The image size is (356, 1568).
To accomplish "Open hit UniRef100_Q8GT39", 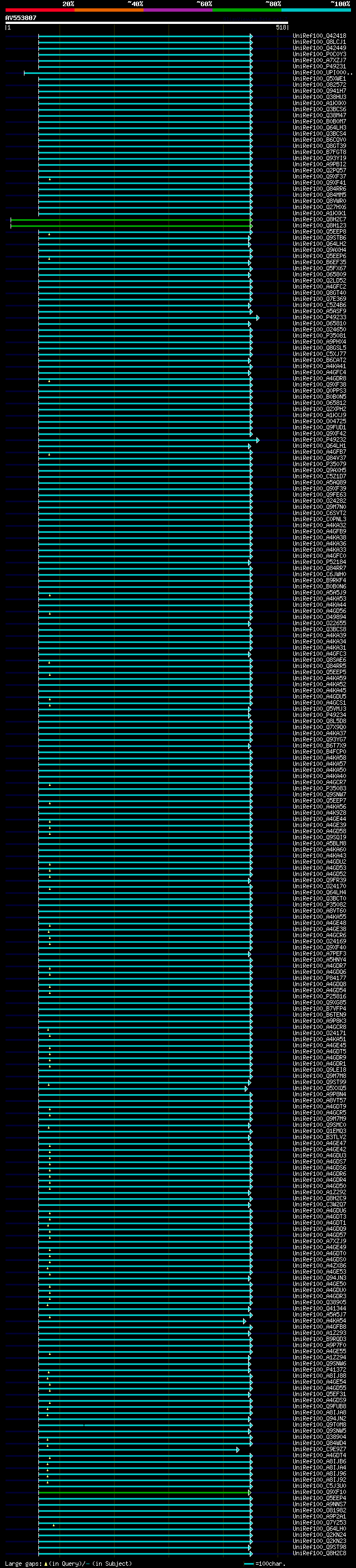I will (x=319, y=146).
